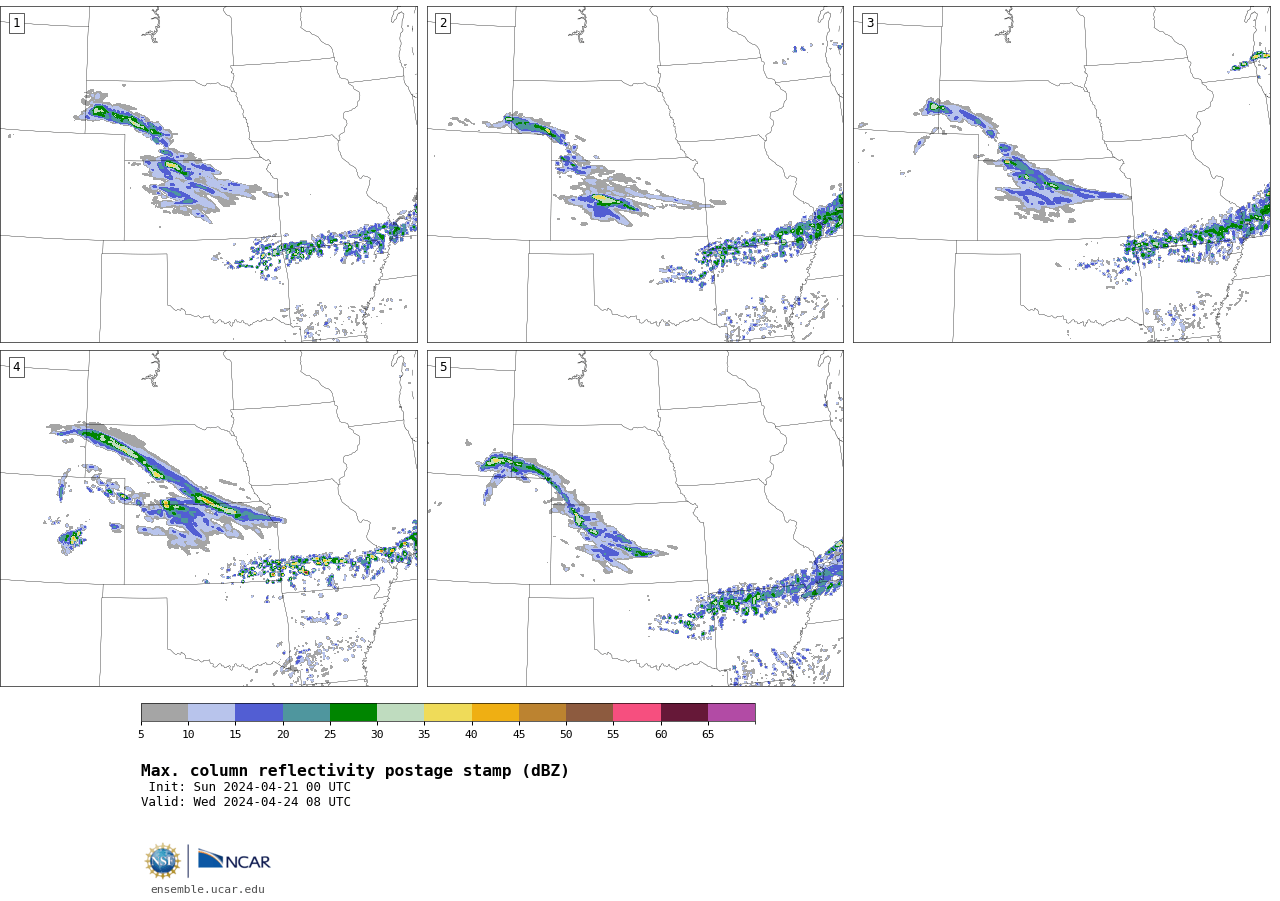Click colorbar tick label 5
This screenshot has height=901, width=1280.
(141, 734)
